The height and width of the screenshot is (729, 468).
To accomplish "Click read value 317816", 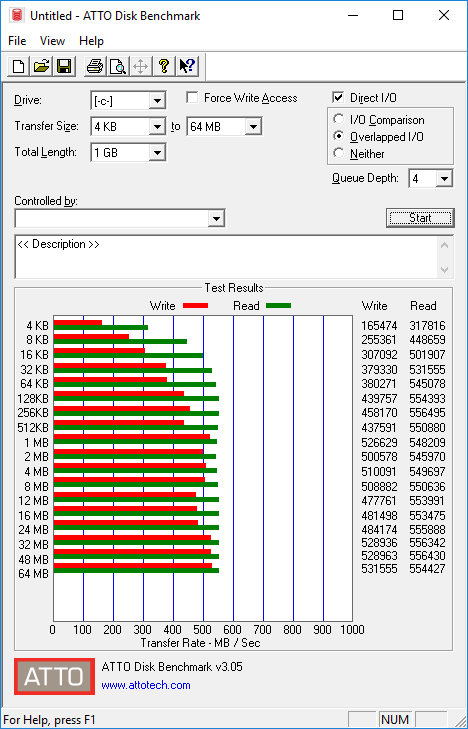I will pyautogui.click(x=427, y=326).
